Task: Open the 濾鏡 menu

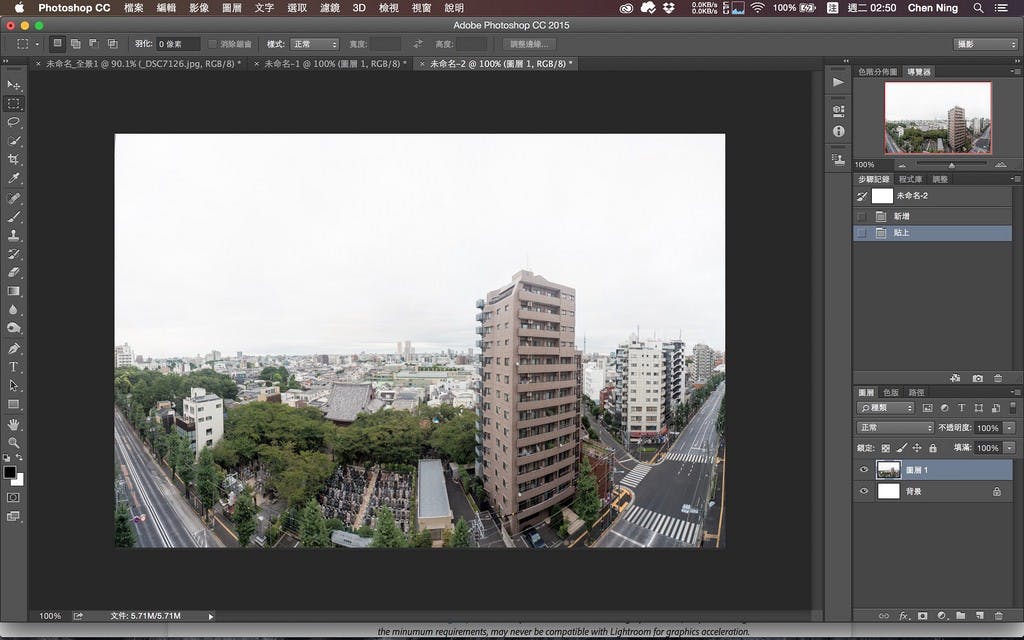Action: pyautogui.click(x=329, y=8)
